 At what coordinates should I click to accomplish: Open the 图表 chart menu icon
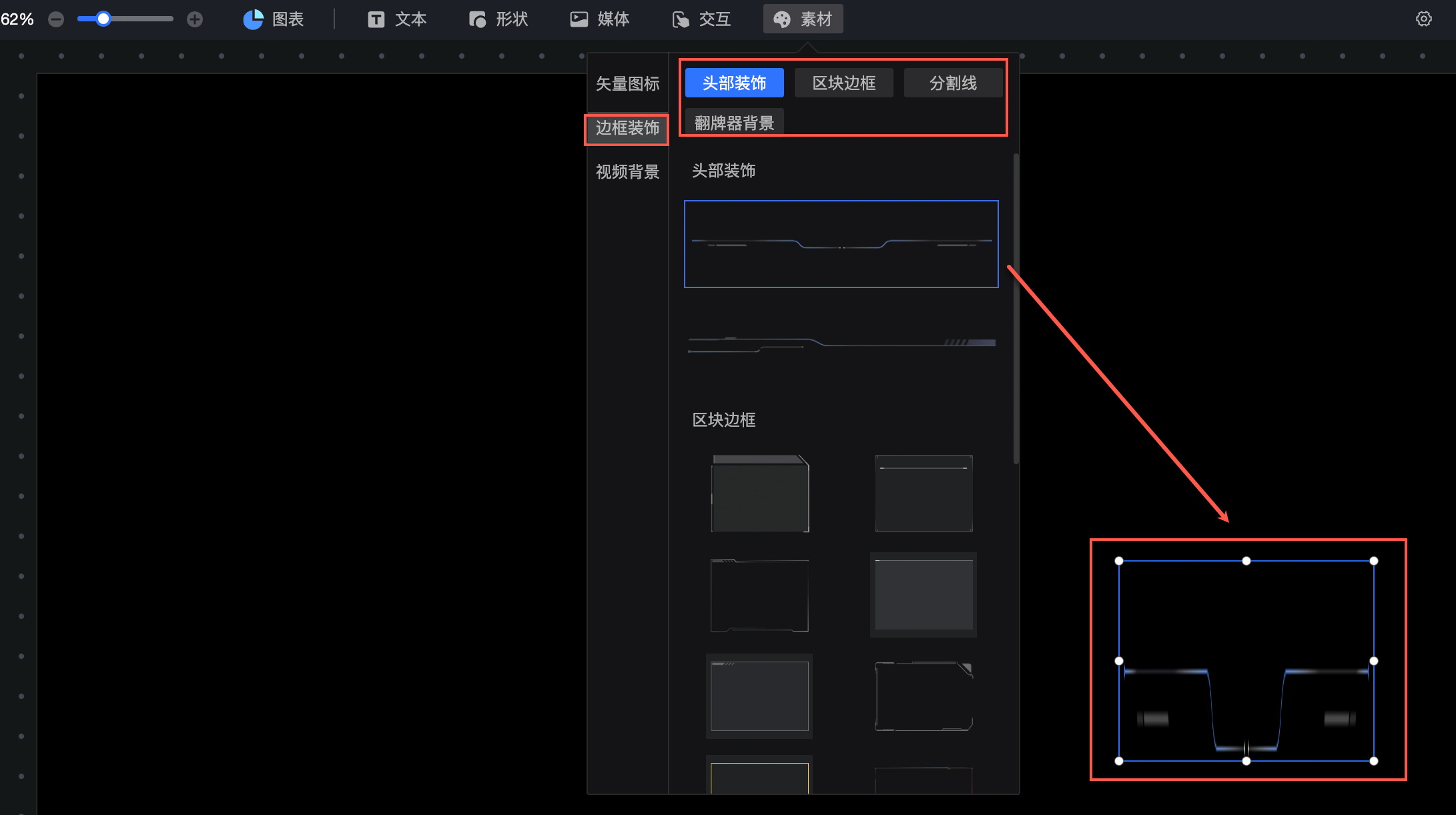click(x=254, y=19)
